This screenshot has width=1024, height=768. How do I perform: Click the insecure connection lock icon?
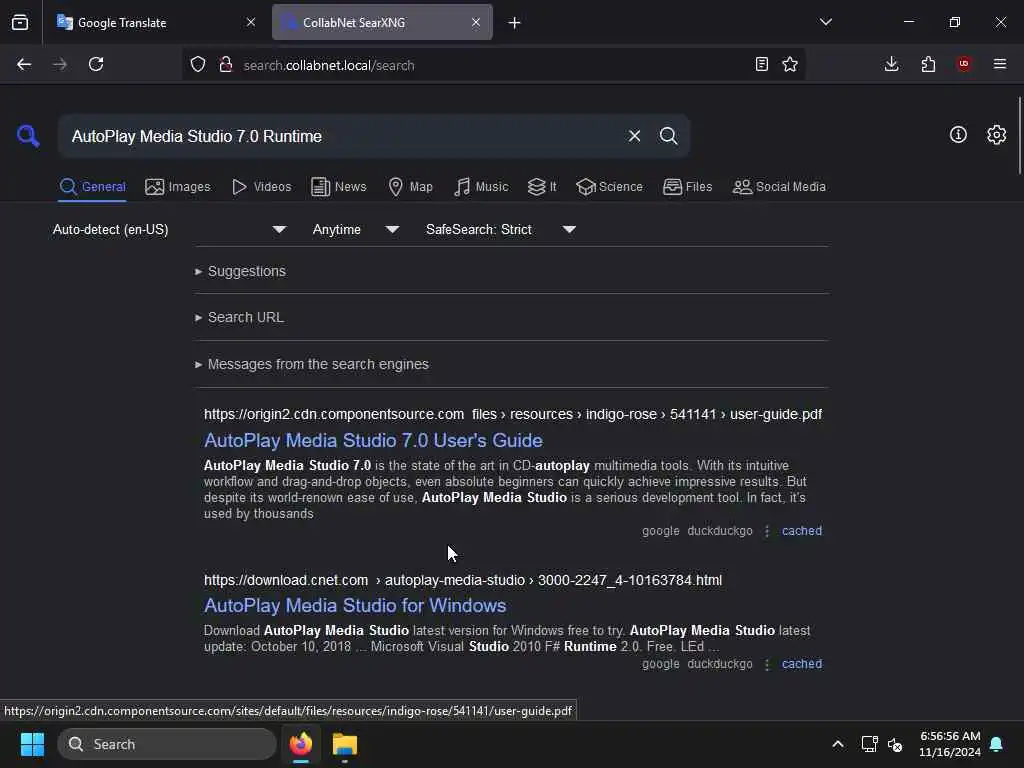225,64
